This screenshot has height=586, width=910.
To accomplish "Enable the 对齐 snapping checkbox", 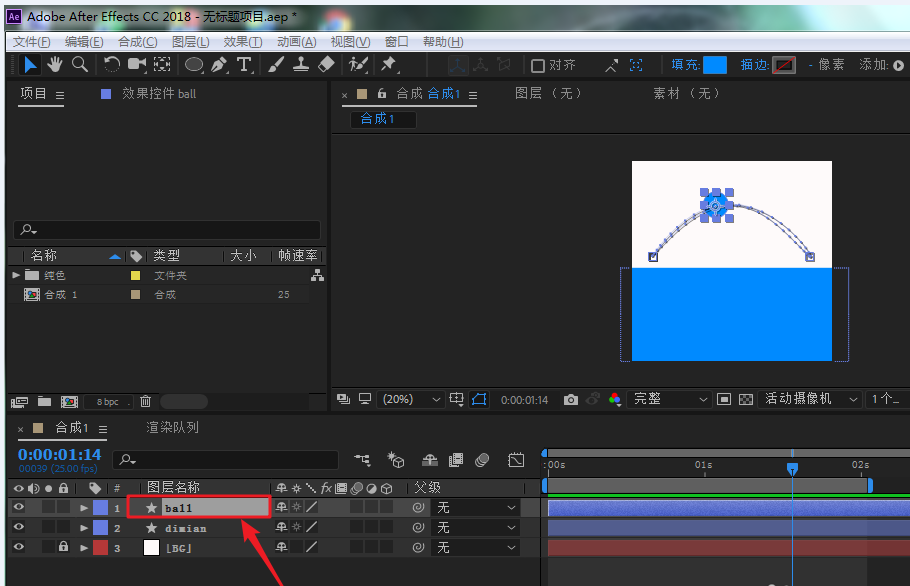I will coord(538,65).
